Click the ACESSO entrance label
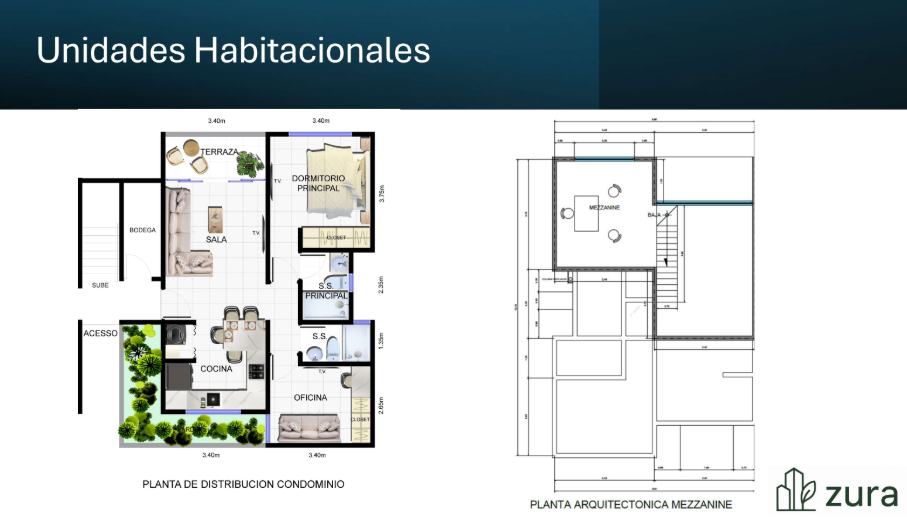907x517 pixels. click(100, 333)
